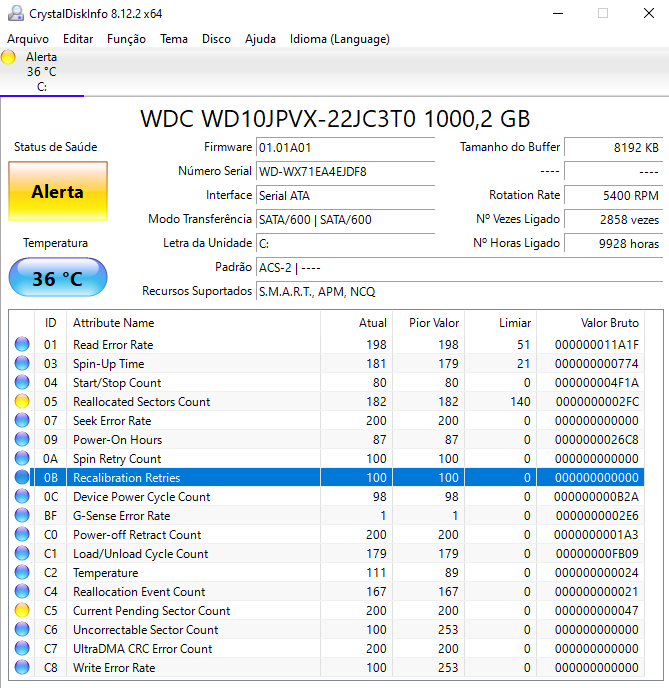Select the Reallocated Sectors Count row name
The height and width of the screenshot is (688, 669).
[141, 401]
